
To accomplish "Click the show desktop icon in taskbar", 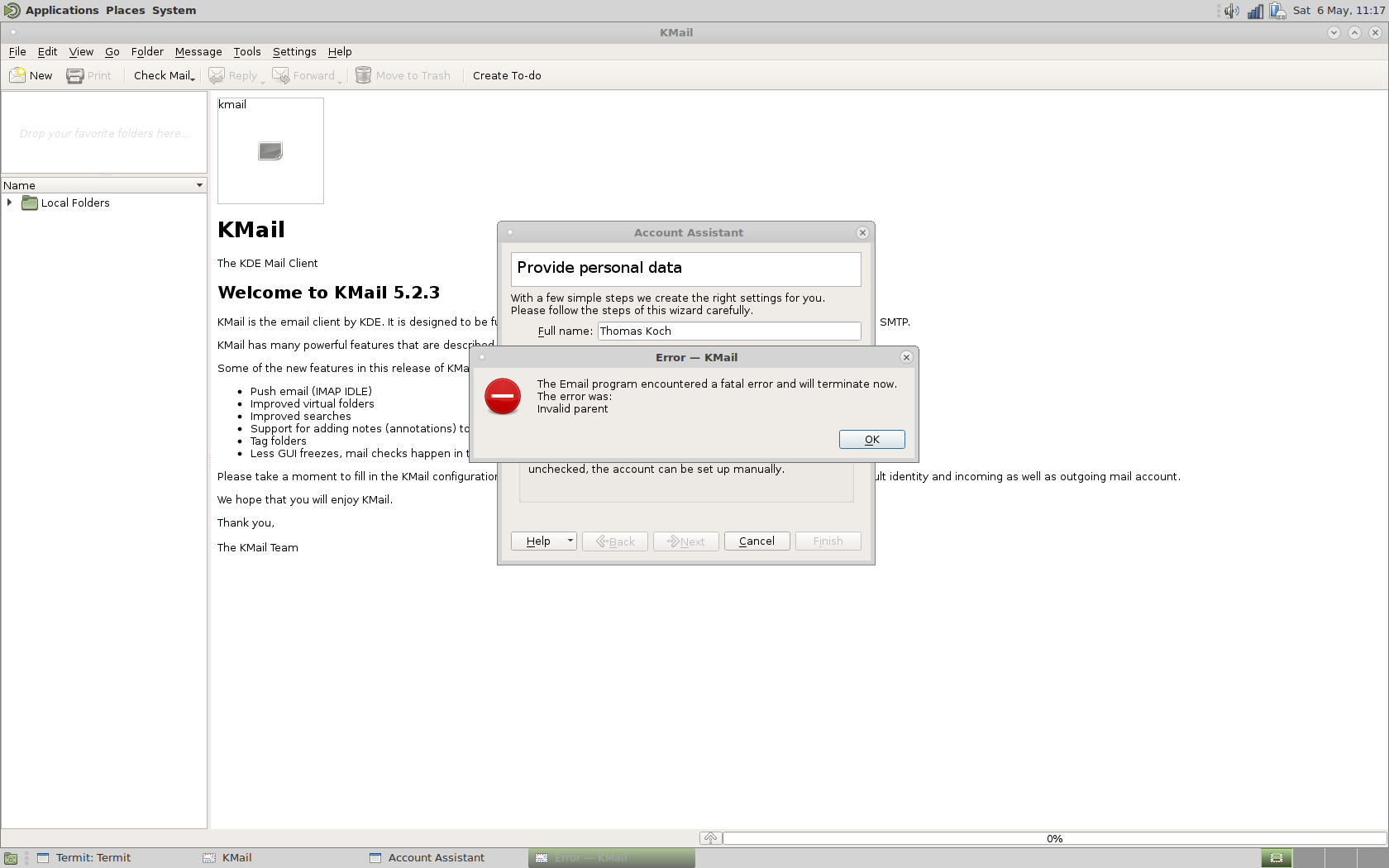I will pos(10,858).
